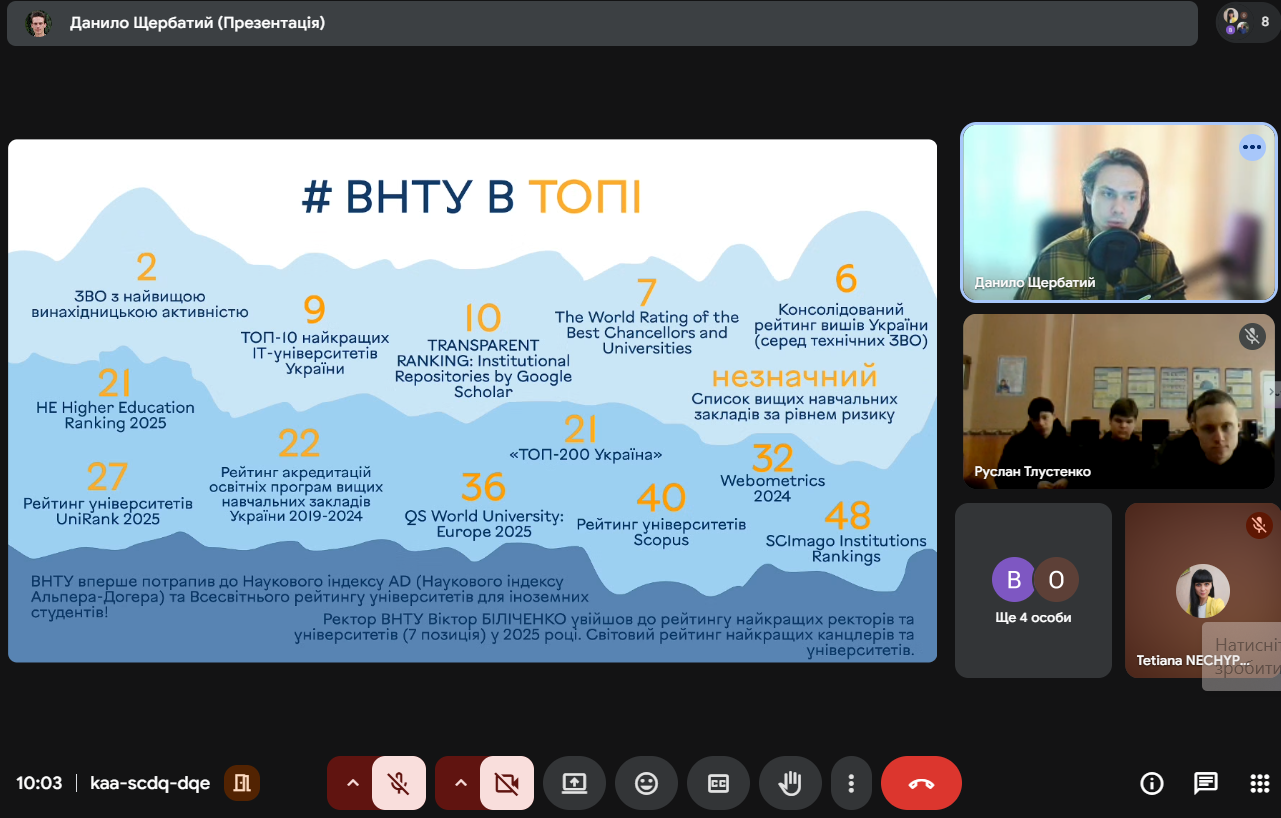Screen dimensions: 1281x818
Task: Start presenting your screen
Action: click(x=574, y=783)
